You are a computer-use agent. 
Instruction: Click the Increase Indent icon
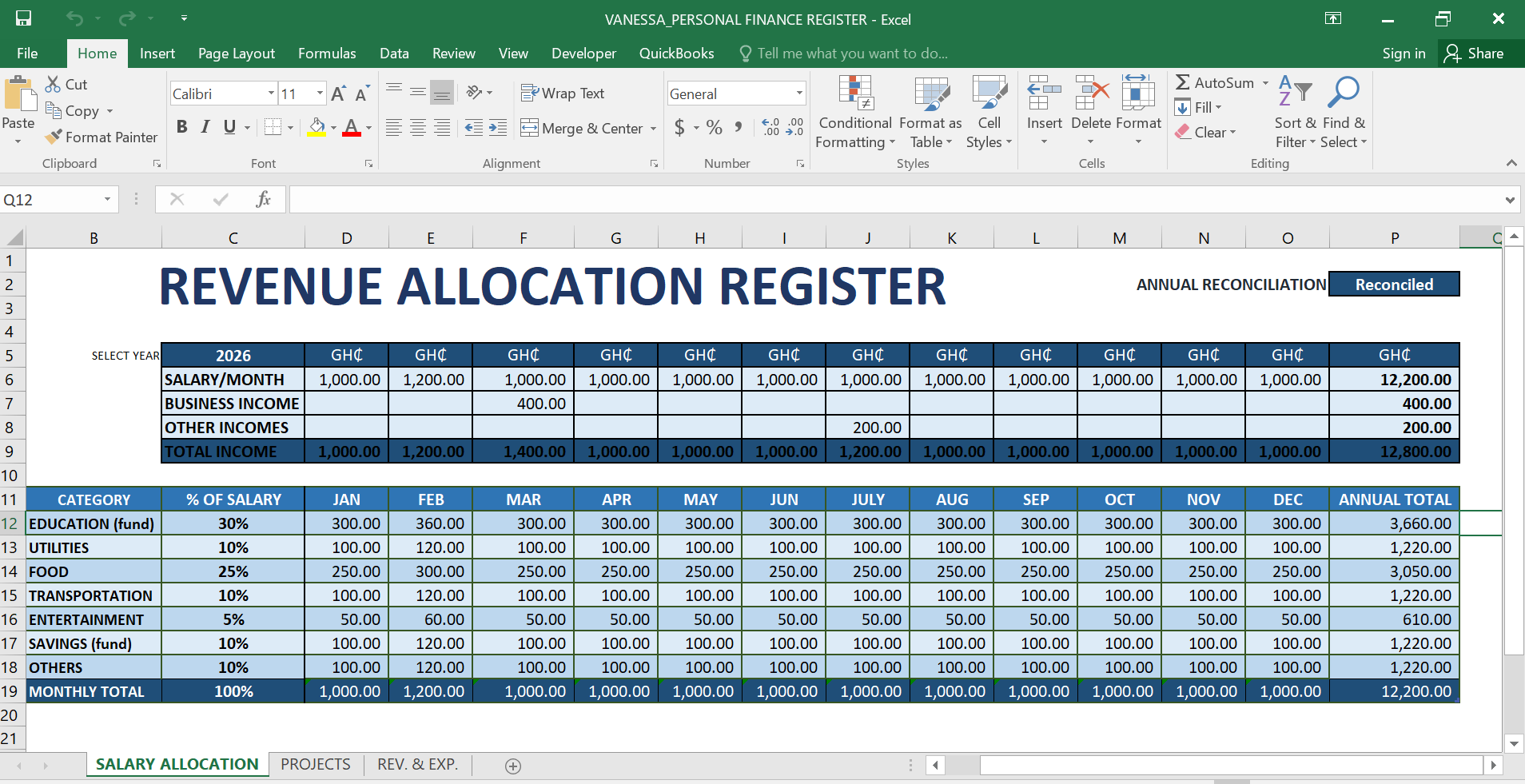[x=498, y=128]
